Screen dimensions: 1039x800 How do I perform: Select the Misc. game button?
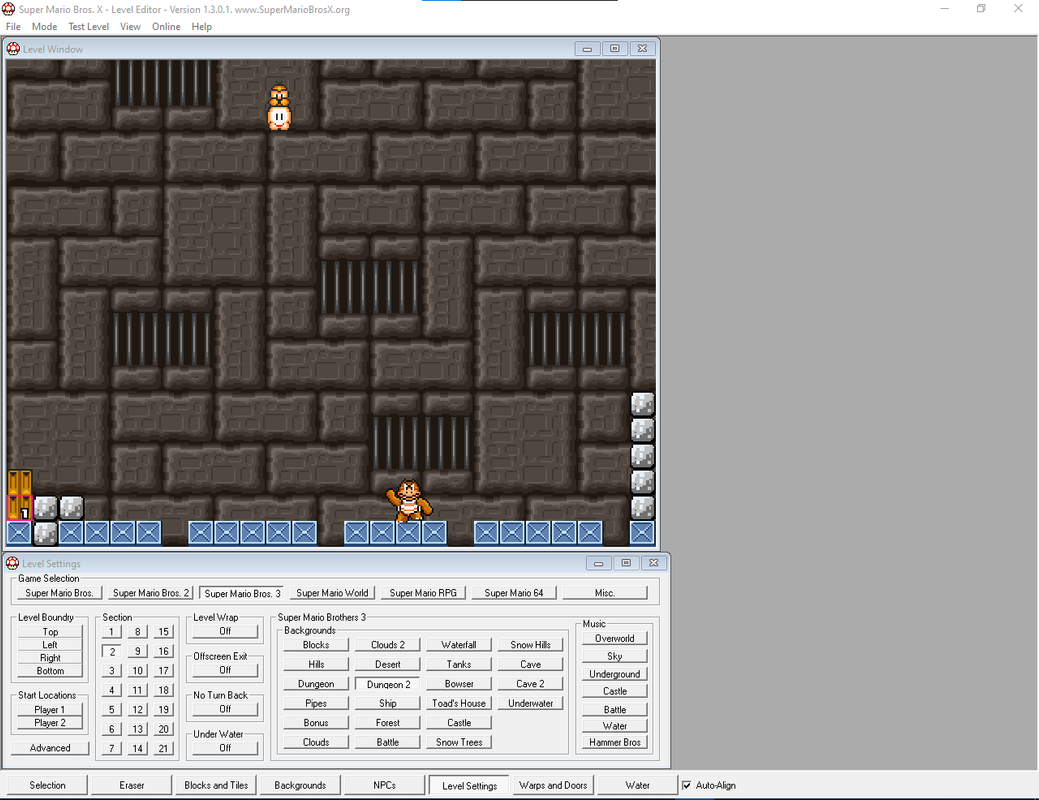point(605,593)
